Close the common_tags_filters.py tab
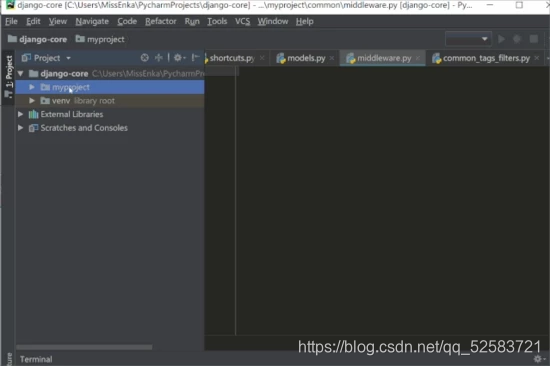The image size is (550, 366). point(537,58)
